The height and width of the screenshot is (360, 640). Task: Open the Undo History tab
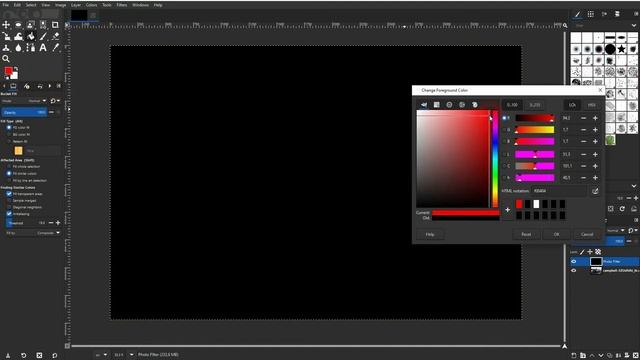pos(40,86)
